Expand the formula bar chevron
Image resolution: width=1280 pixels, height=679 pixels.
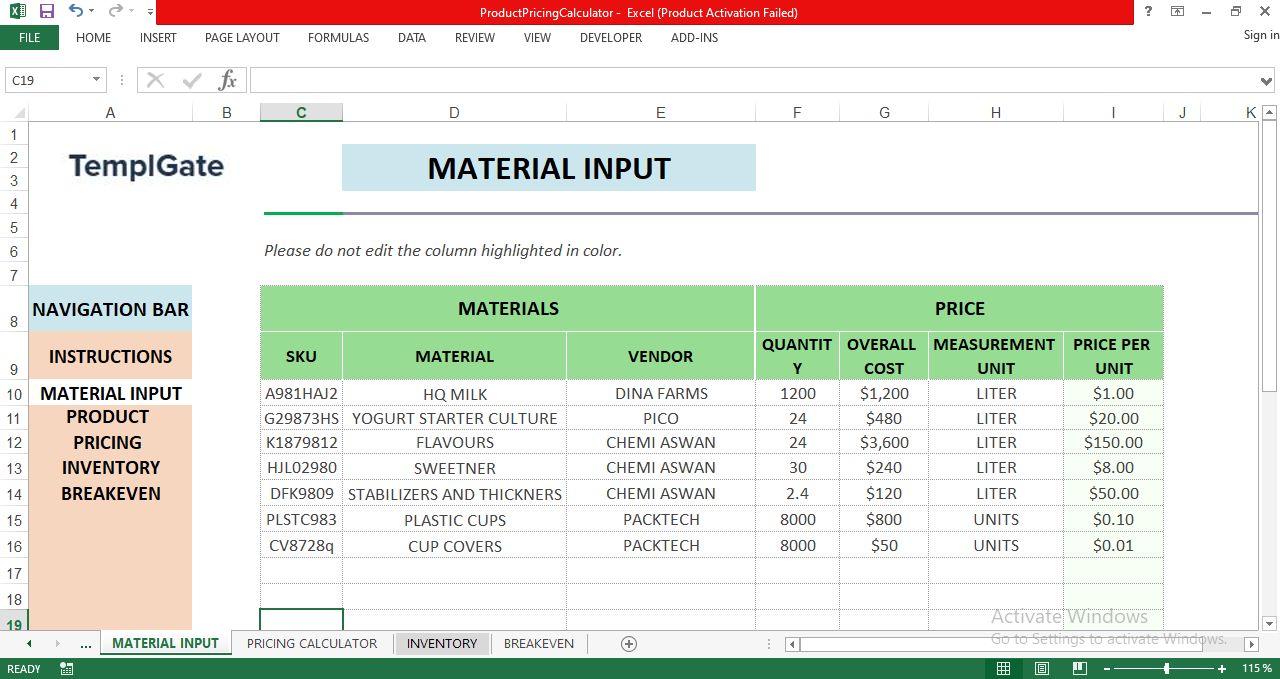(1268, 81)
